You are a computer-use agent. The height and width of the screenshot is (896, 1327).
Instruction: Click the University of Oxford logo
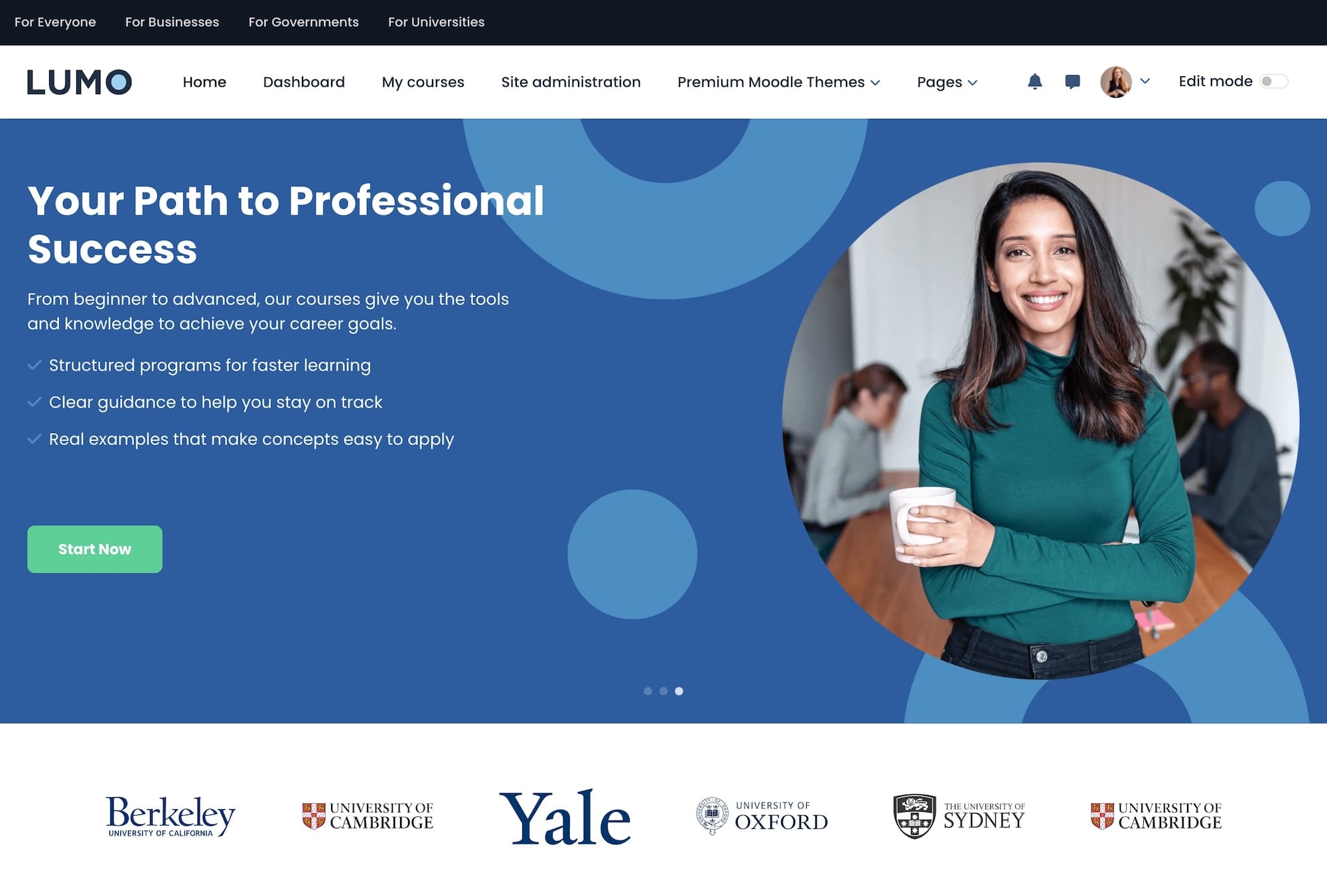pyautogui.click(x=762, y=816)
